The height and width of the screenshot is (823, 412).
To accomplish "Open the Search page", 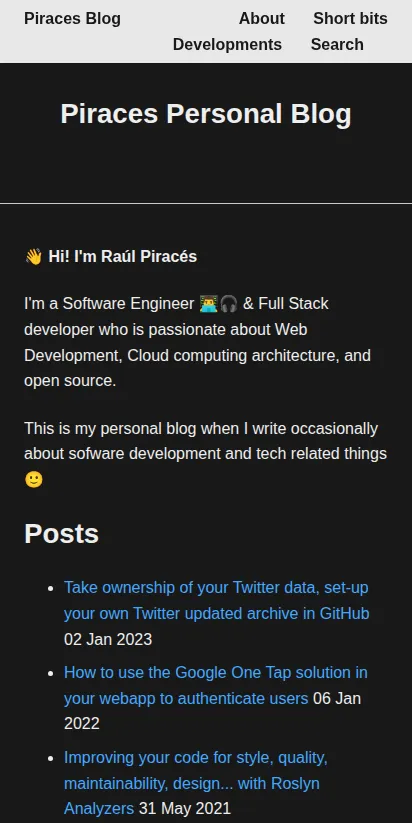I will (337, 45).
